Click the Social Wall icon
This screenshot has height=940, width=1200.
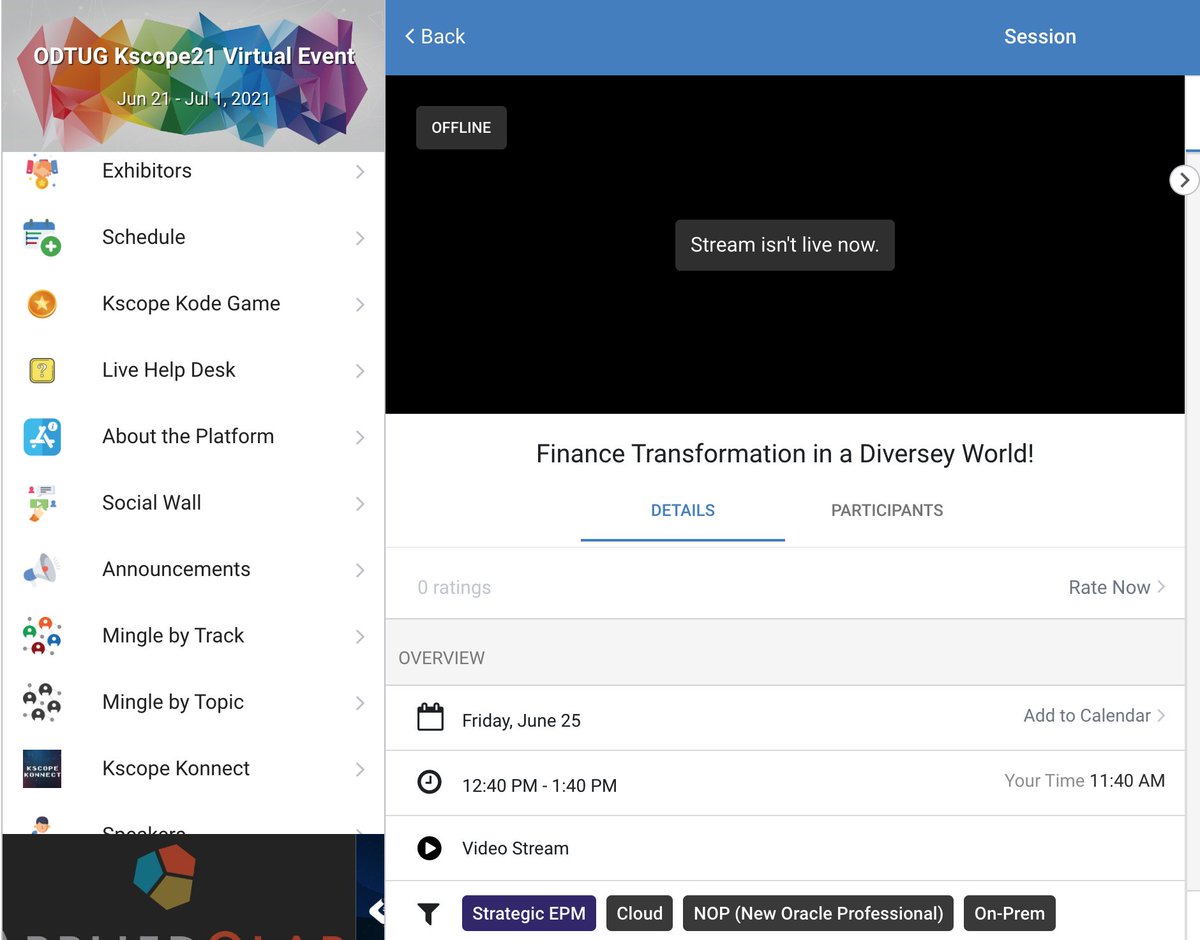click(42, 503)
